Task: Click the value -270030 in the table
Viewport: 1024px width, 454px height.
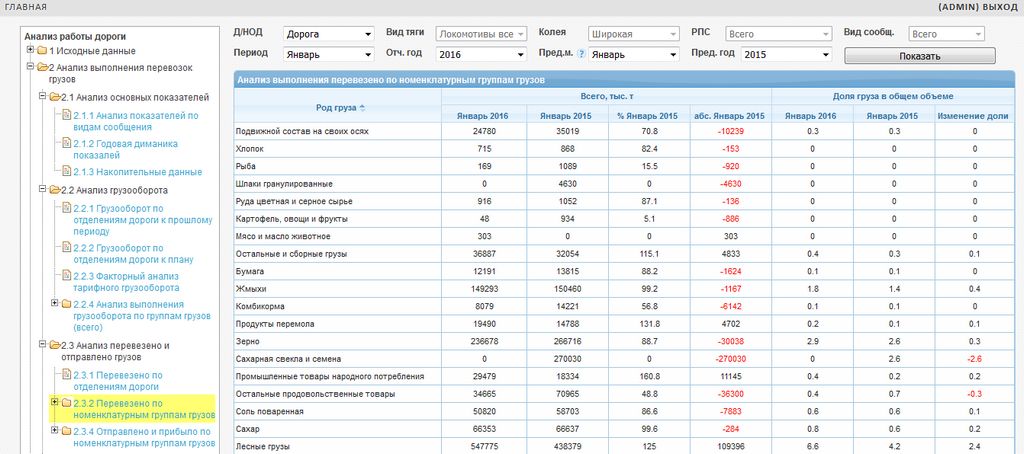Action: (730, 359)
